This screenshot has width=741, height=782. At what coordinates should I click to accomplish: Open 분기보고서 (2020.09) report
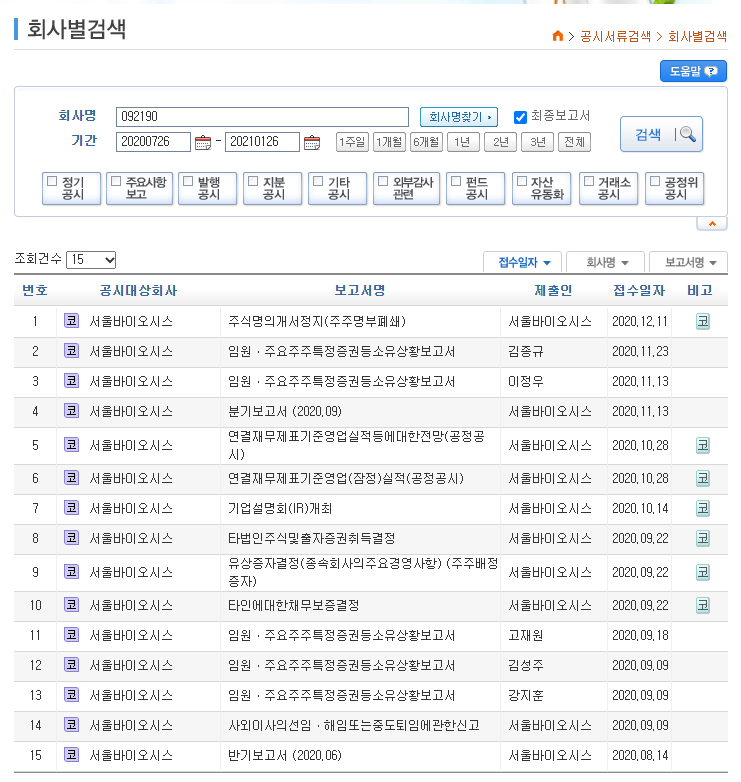pyautogui.click(x=285, y=411)
